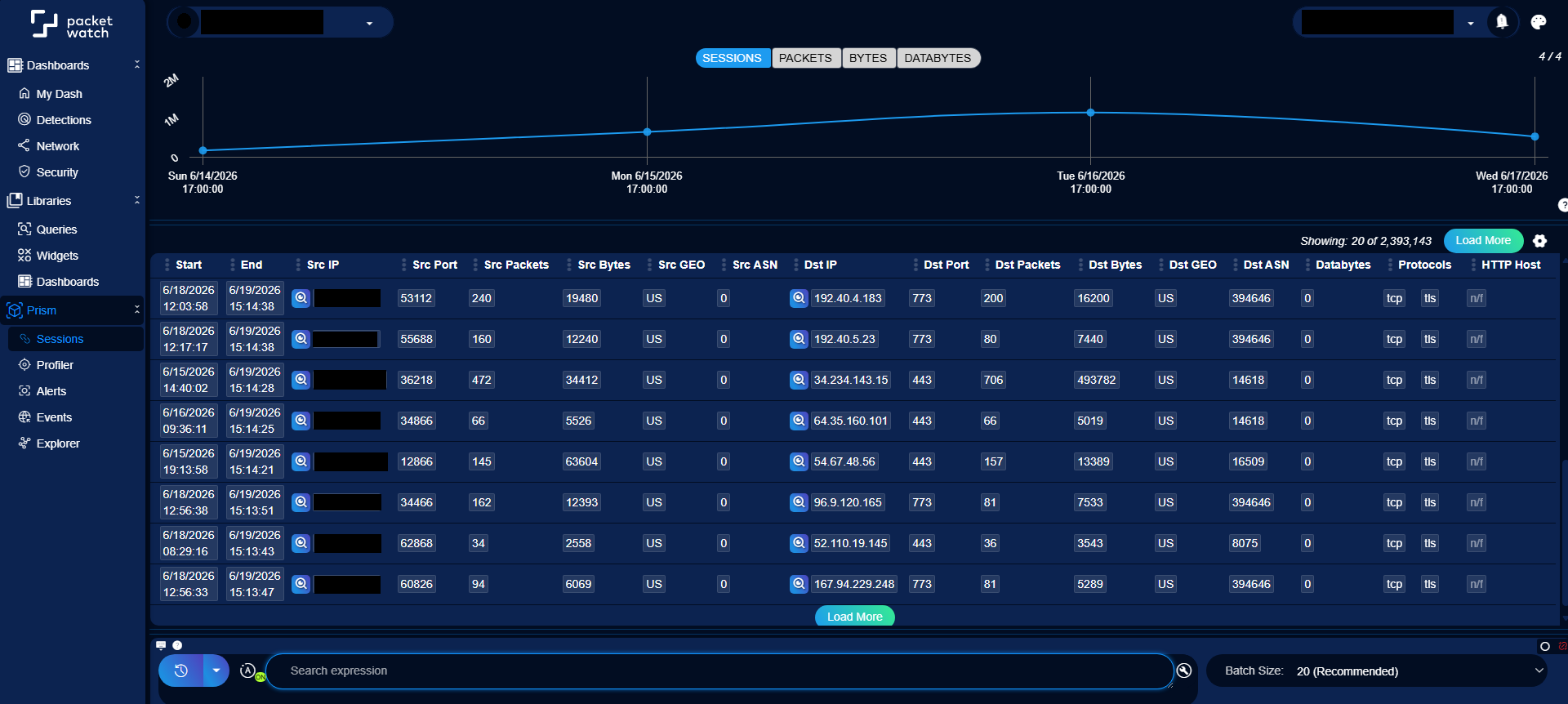Inspect source IP of the 09:36:11 session
The height and width of the screenshot is (704, 1568).
pos(301,421)
